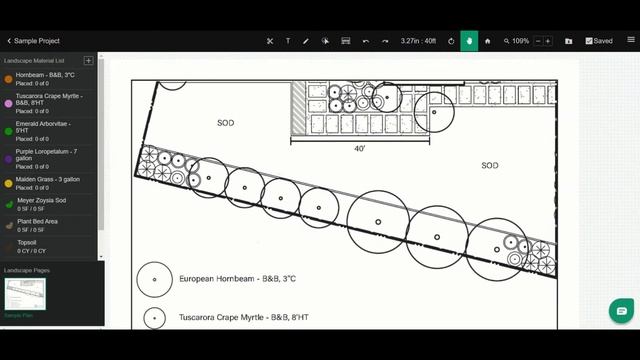The width and height of the screenshot is (640, 360).
Task: Select Tuscarora Crape Myrtle material
Action: click(49, 103)
